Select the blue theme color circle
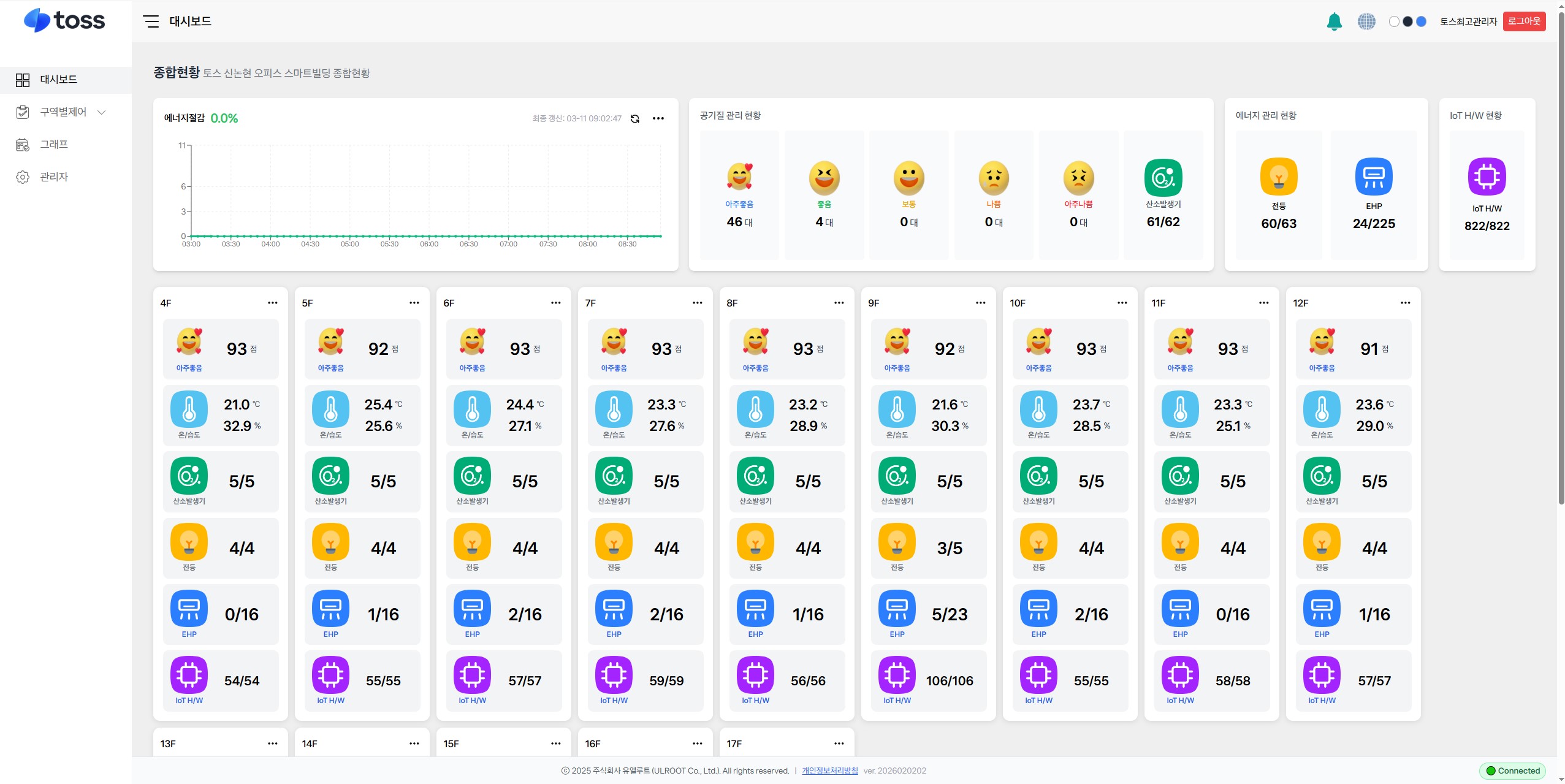Screen dimensions: 1565x784 pyautogui.click(x=1421, y=21)
